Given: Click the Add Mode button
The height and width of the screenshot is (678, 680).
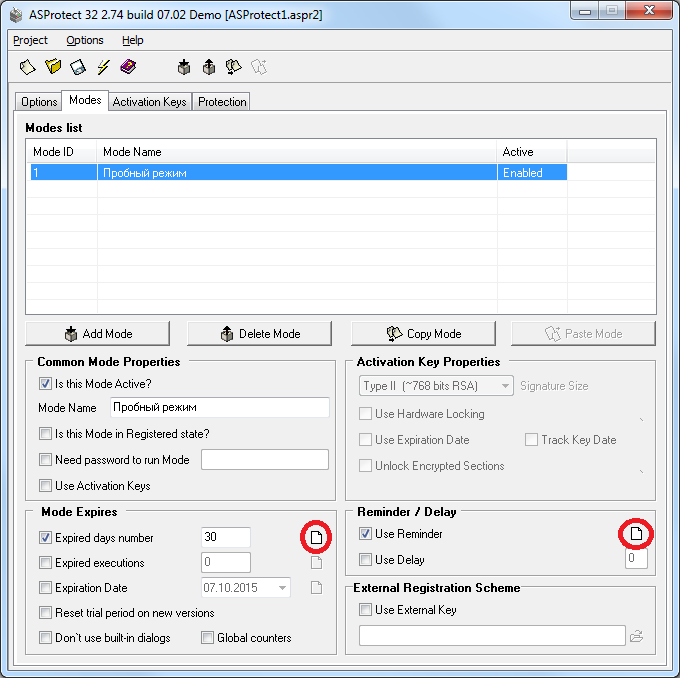Looking at the screenshot, I should pyautogui.click(x=98, y=334).
